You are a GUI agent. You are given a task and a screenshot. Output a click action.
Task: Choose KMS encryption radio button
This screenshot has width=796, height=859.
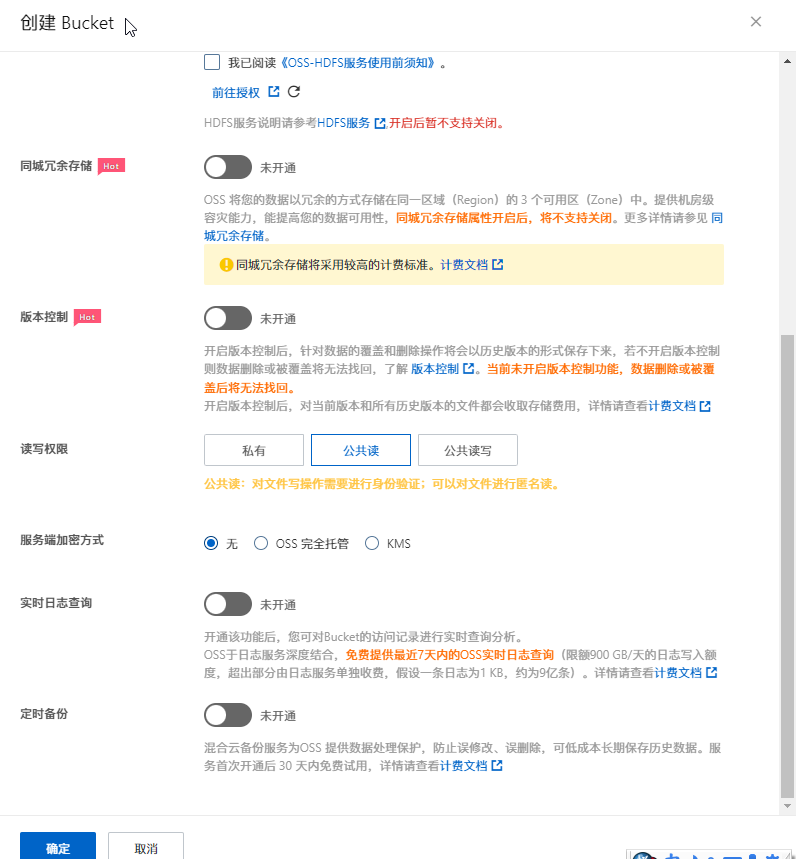(x=372, y=544)
